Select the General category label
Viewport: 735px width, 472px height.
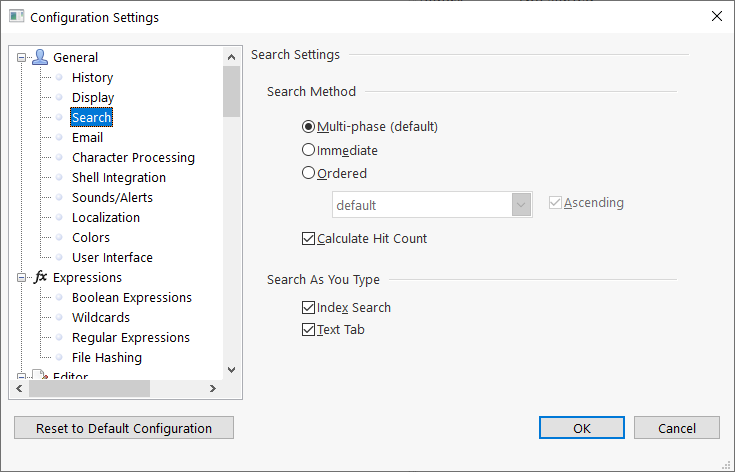[75, 58]
